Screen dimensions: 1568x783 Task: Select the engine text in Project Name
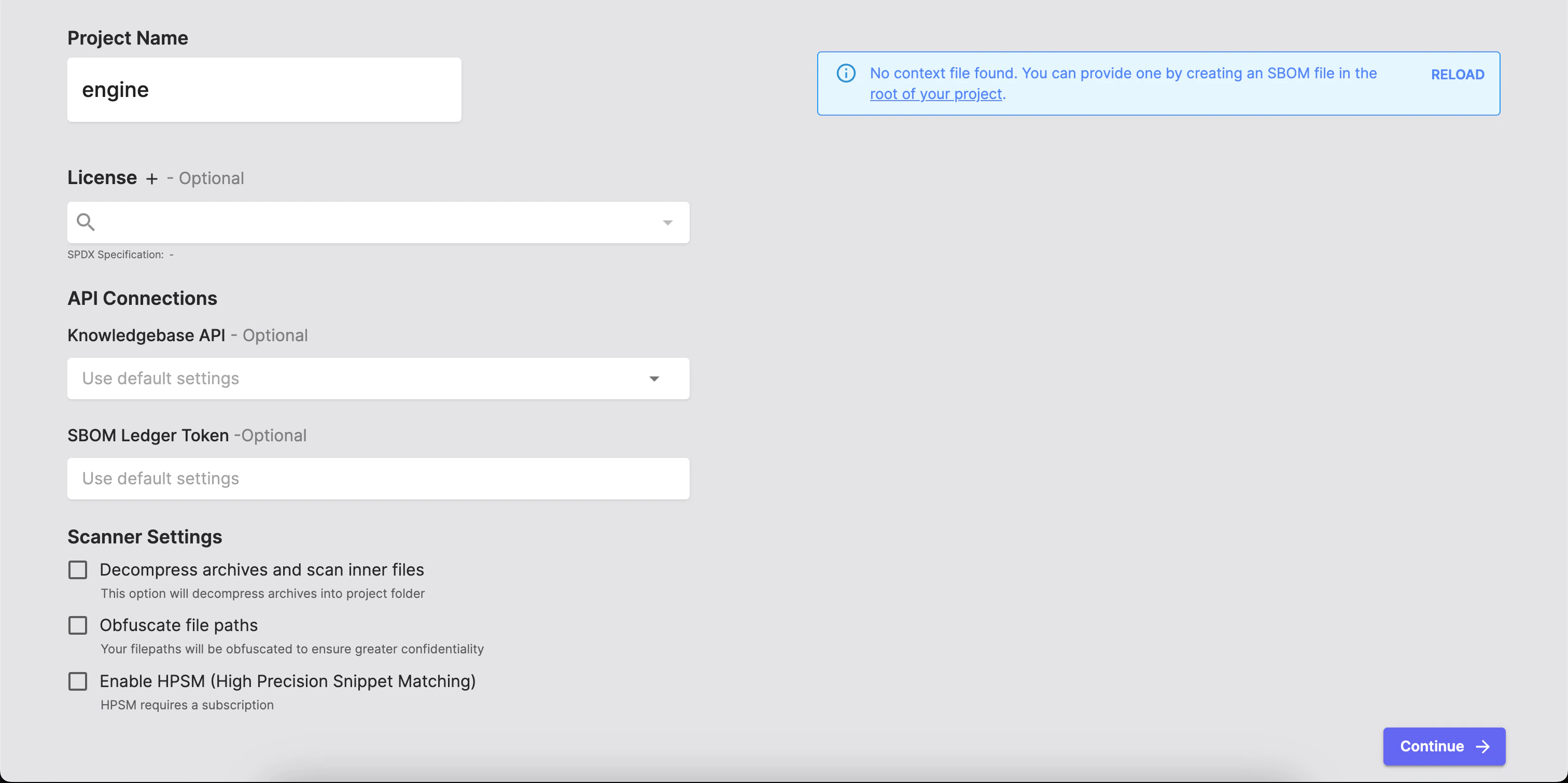(116, 90)
